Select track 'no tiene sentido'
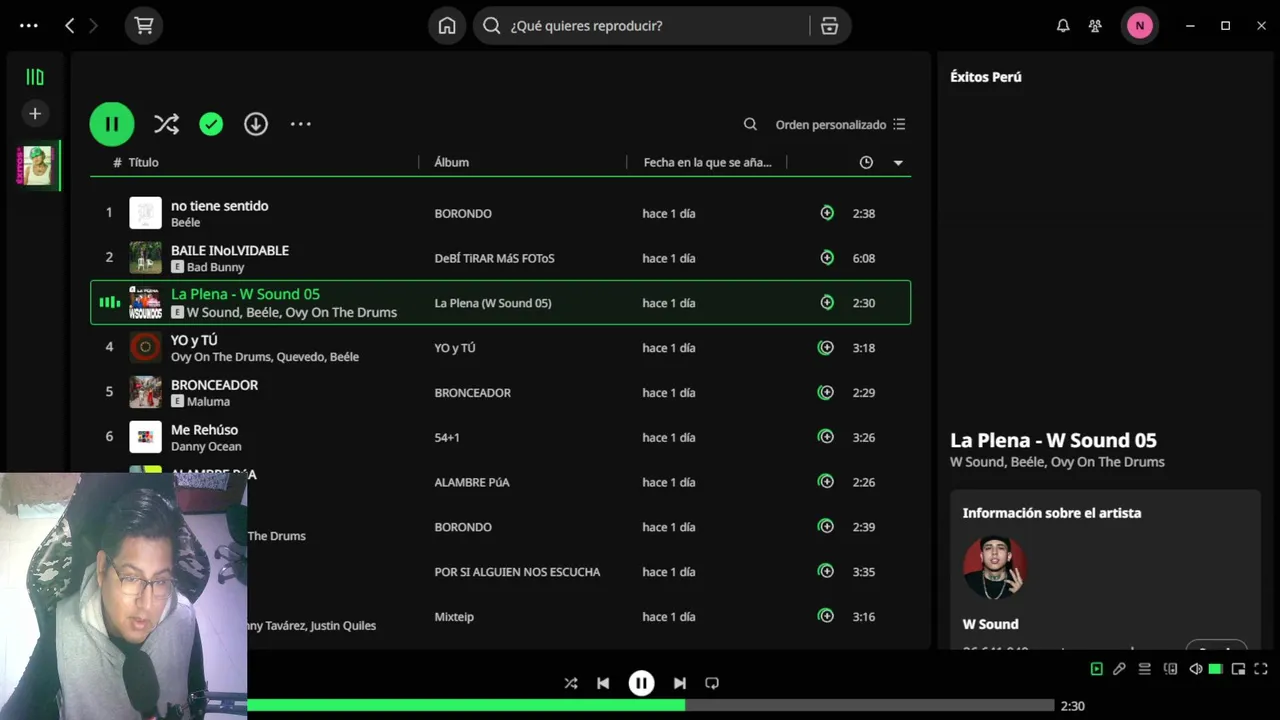Viewport: 1280px width, 720px height. pyautogui.click(x=219, y=205)
